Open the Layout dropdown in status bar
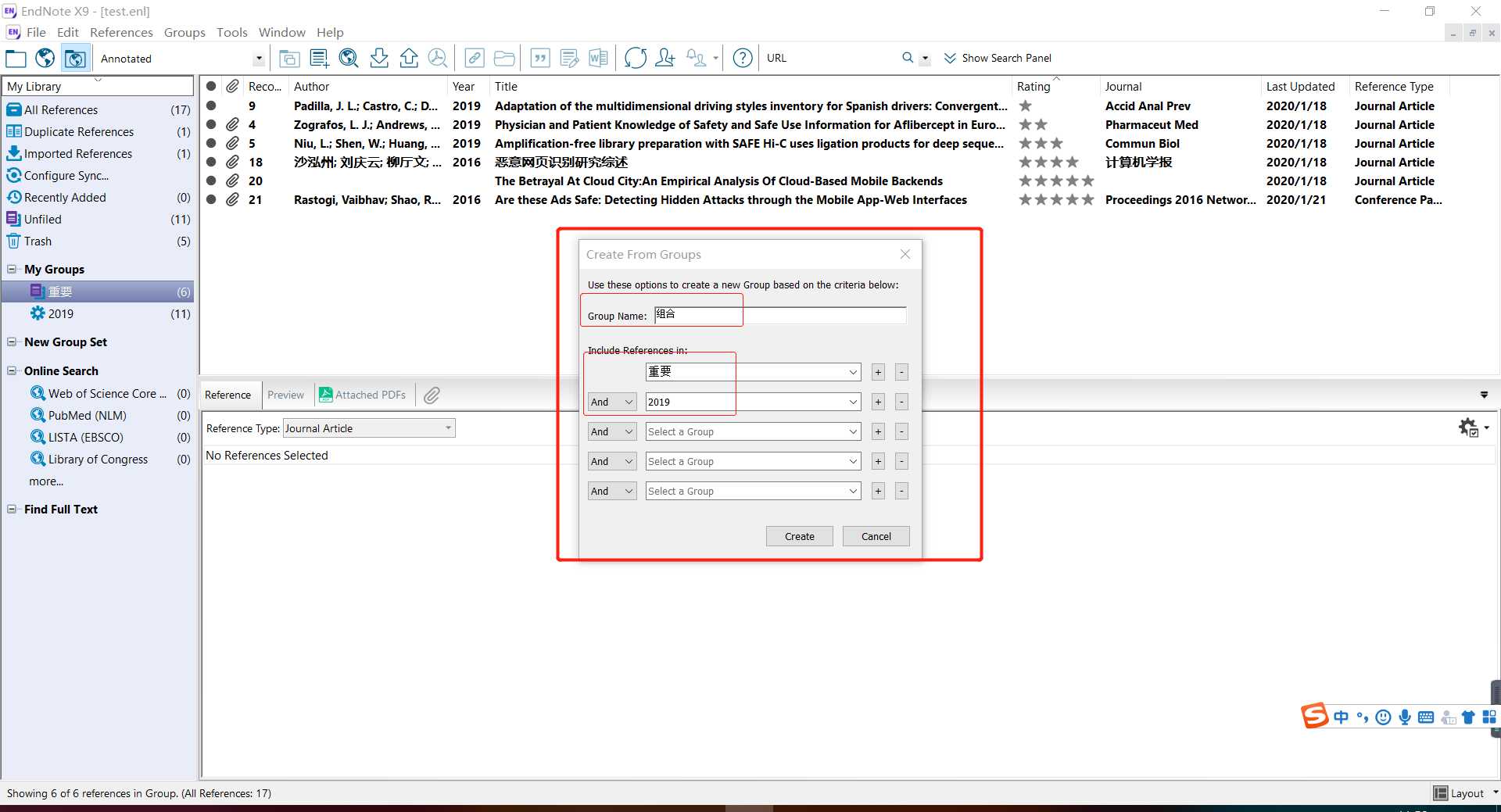The height and width of the screenshot is (812, 1501). [1467, 793]
